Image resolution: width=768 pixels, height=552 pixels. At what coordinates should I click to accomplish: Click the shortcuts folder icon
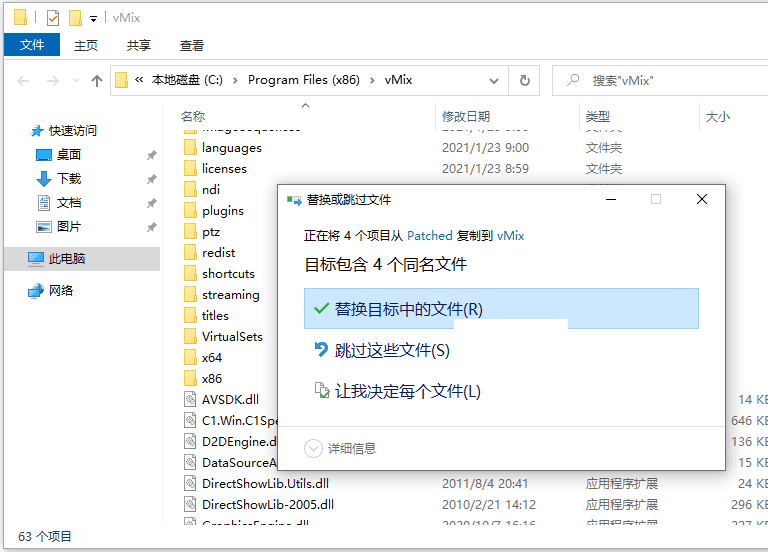coord(191,274)
